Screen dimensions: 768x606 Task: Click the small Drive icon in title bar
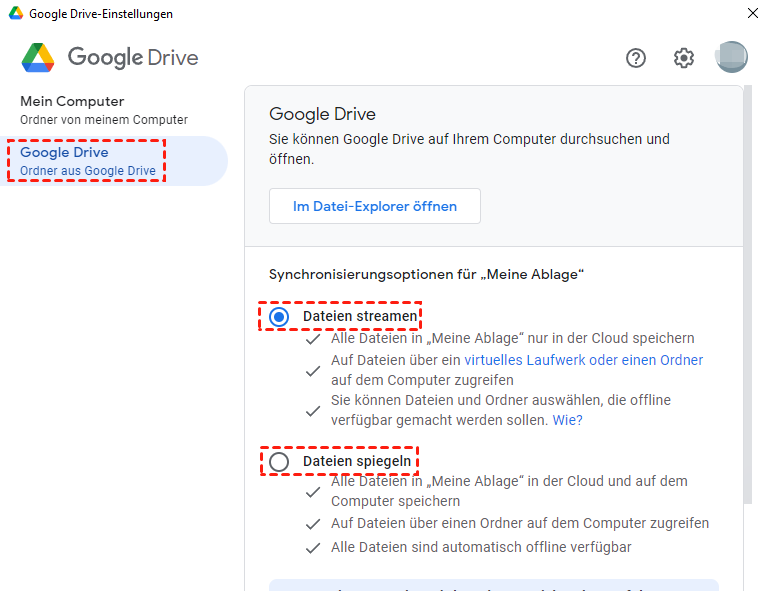click(x=13, y=14)
